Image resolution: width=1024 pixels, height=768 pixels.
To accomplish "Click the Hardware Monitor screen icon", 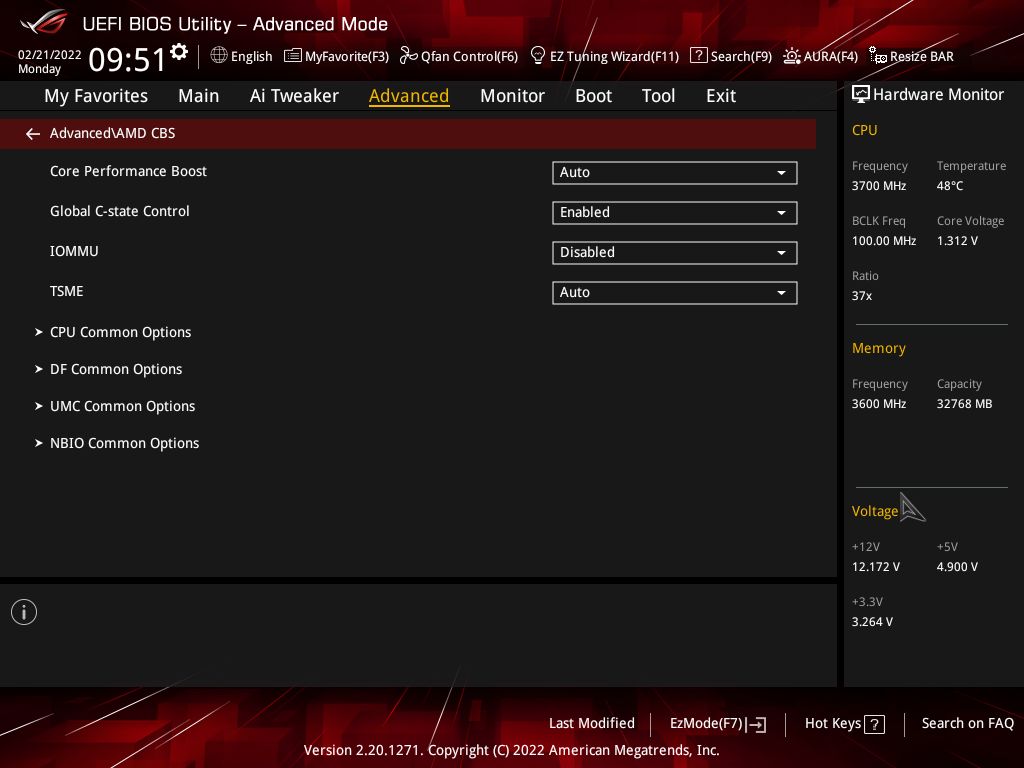I will point(861,95).
